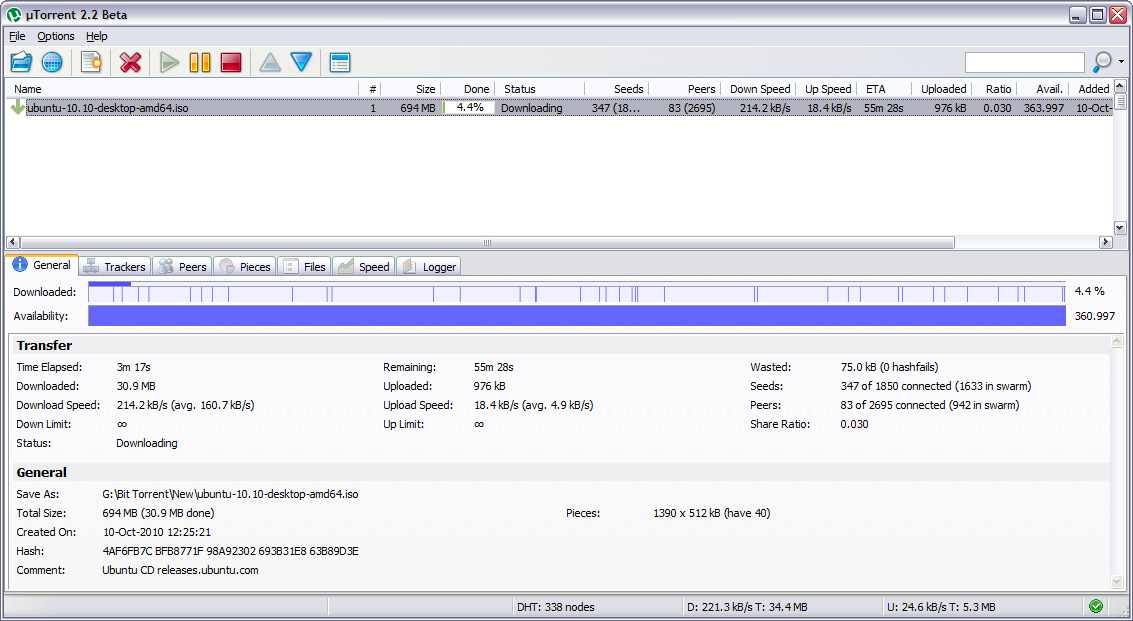Sort by the Avail. column header
The image size is (1133, 621).
[x=1043, y=89]
